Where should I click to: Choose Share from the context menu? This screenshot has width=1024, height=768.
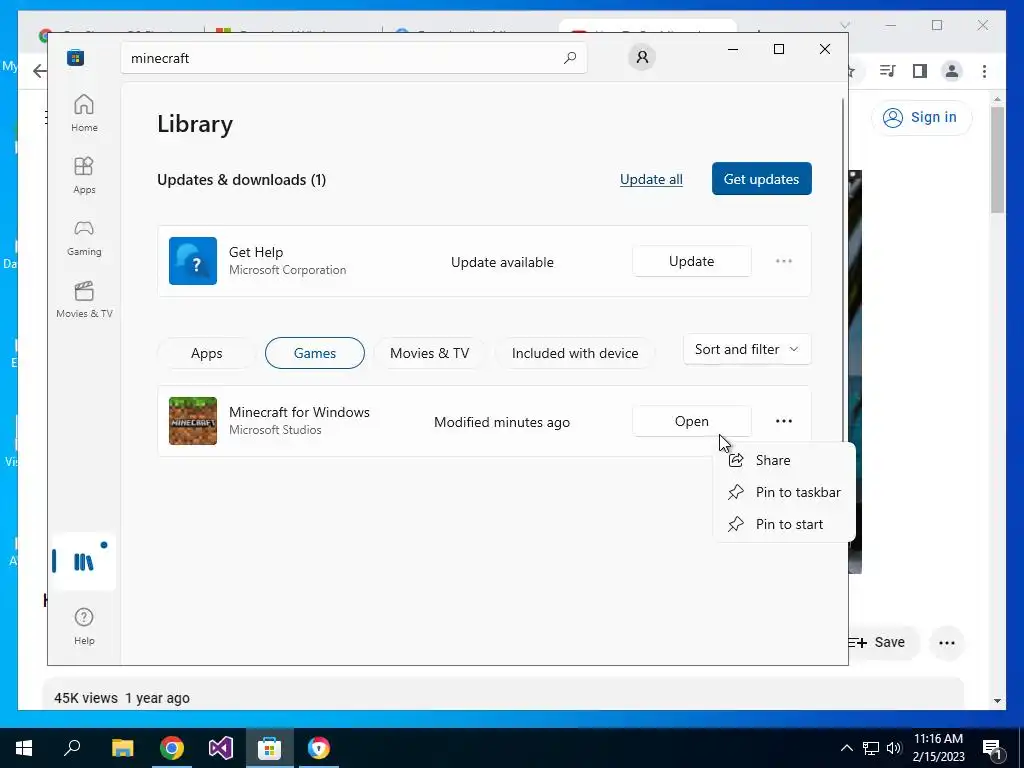[784, 460]
